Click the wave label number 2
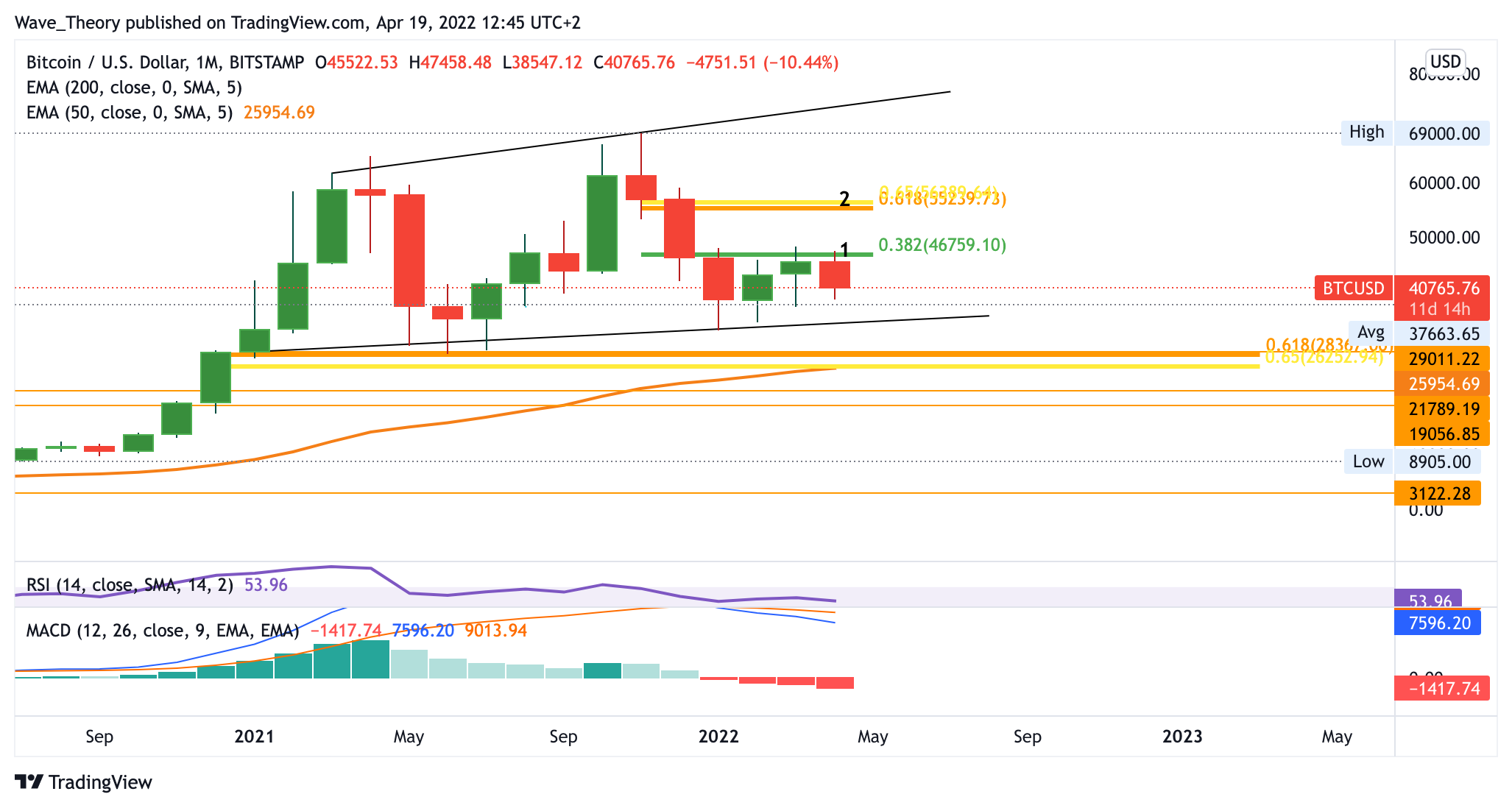The image size is (1512, 808). 844,199
